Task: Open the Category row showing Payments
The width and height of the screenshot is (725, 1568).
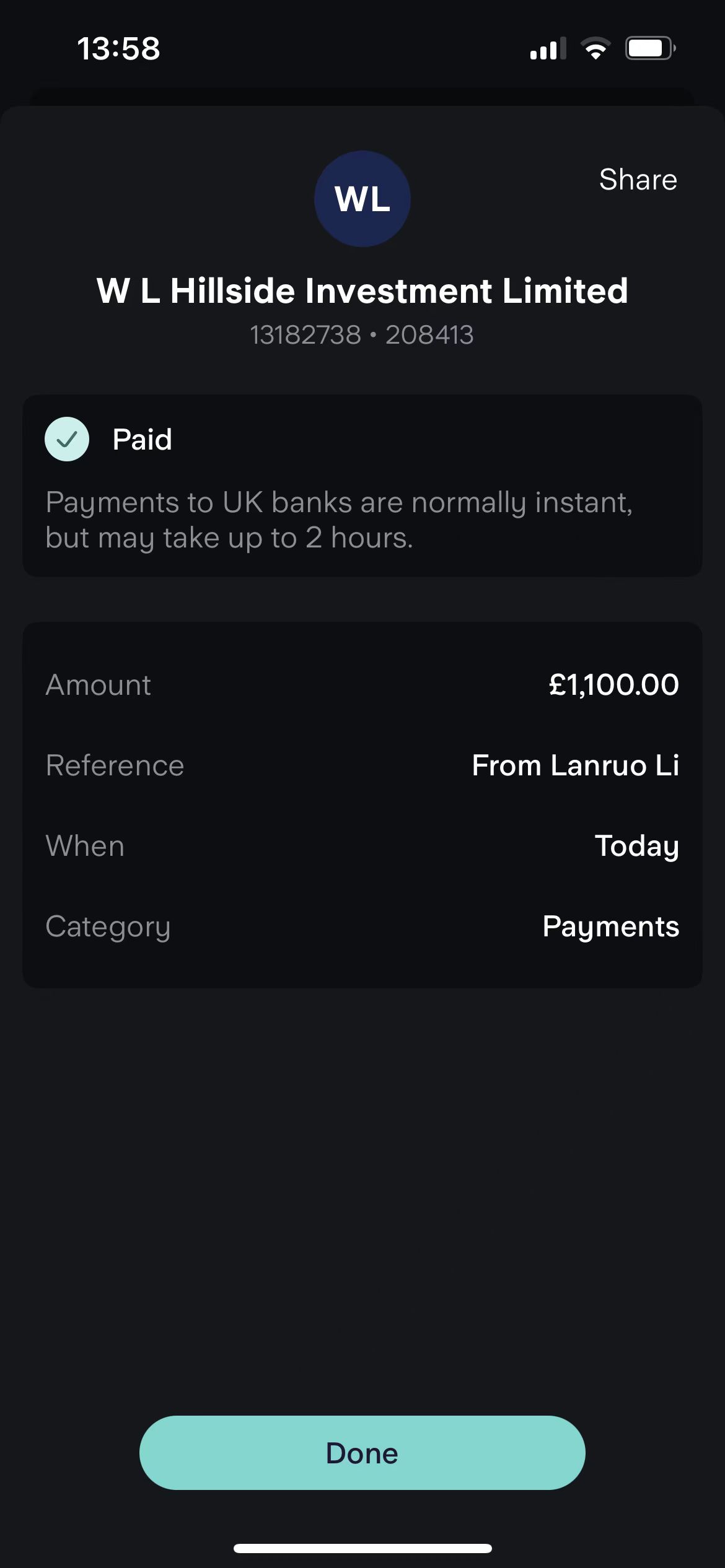Action: pyautogui.click(x=610, y=926)
